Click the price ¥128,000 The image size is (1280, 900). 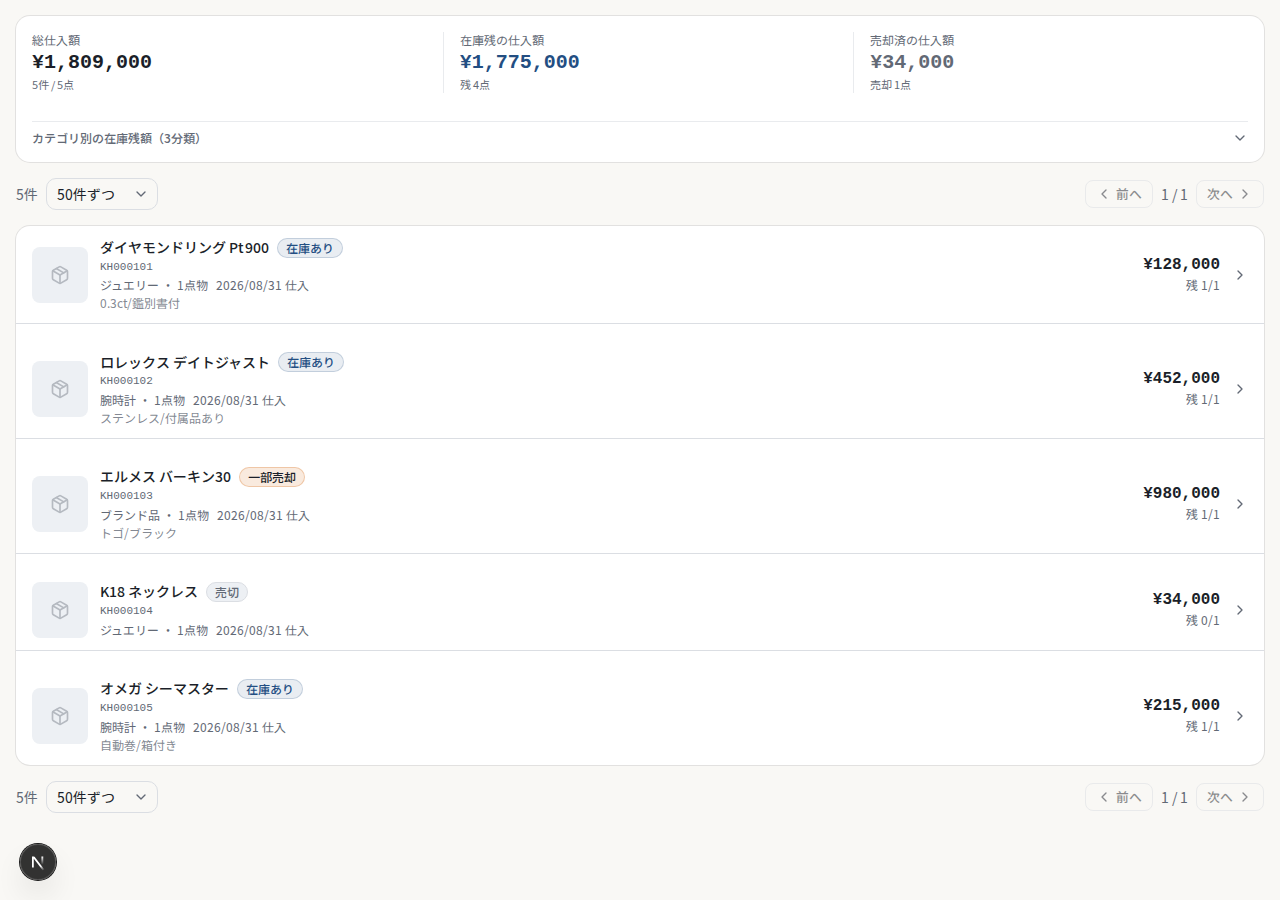pos(1181,264)
